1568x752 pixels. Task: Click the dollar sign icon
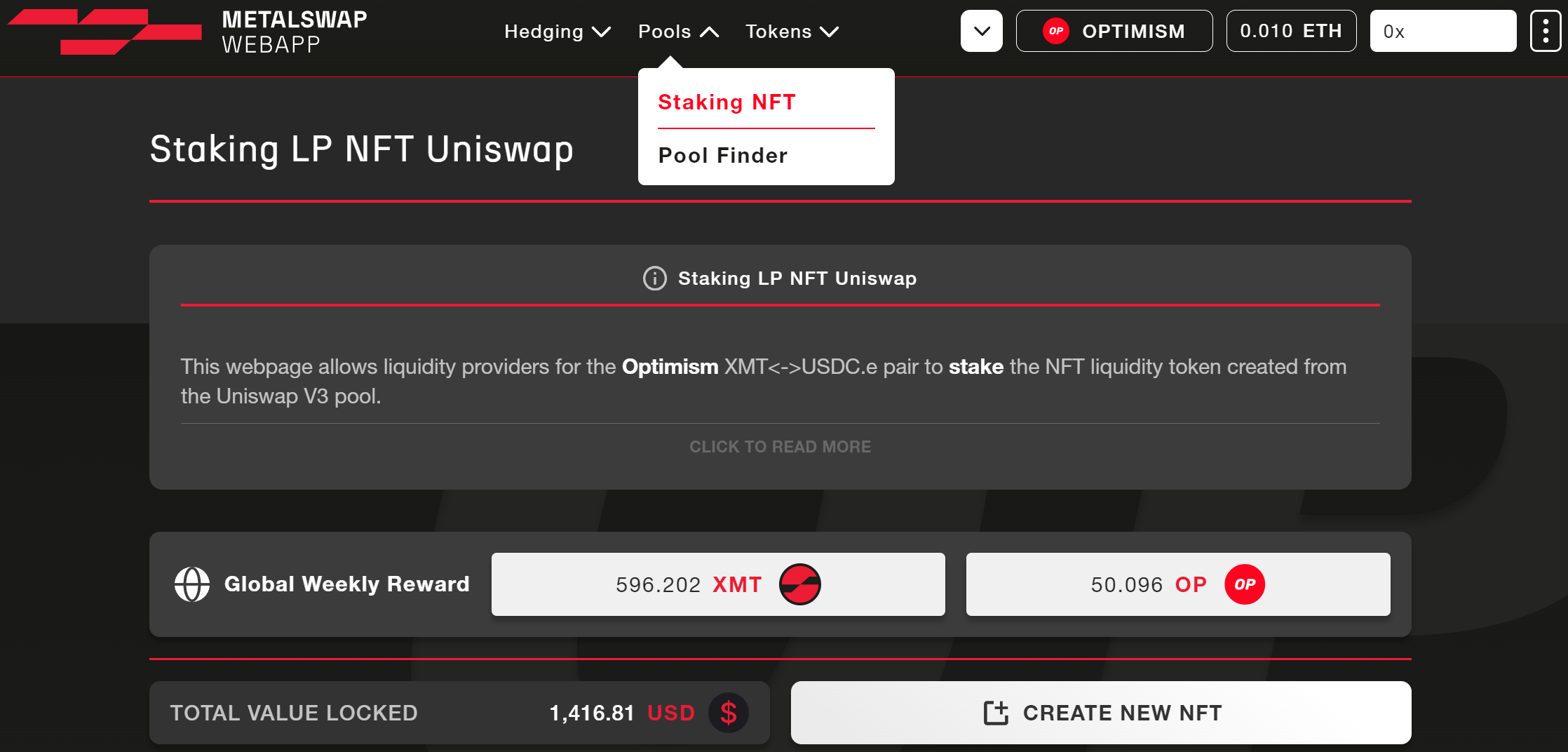point(729,713)
